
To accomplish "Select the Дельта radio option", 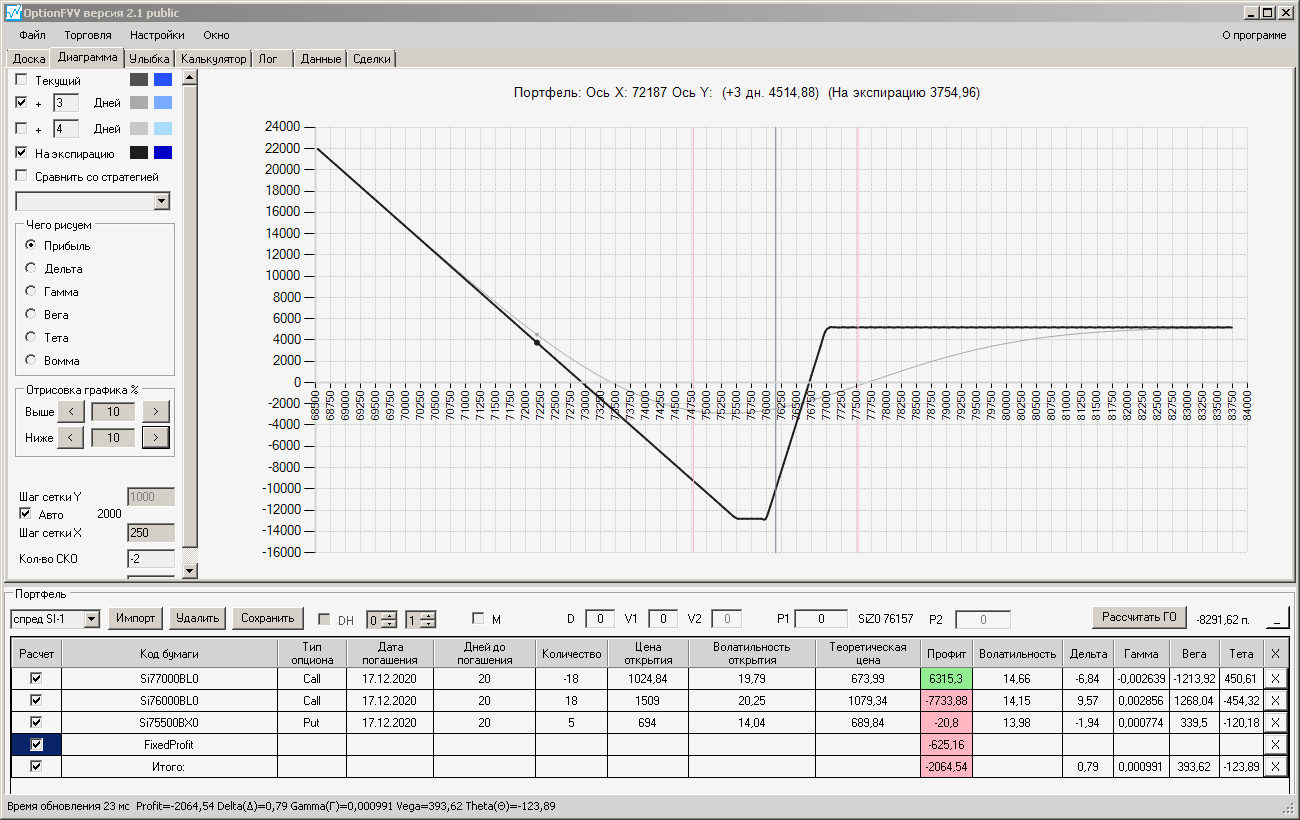I will coord(31,269).
